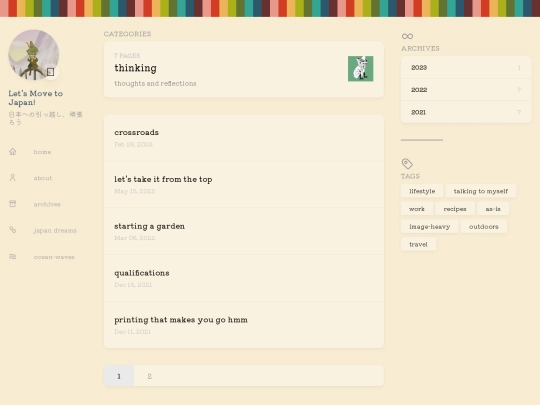Select page 1 in pagination
This screenshot has width=540, height=405.
pos(119,376)
